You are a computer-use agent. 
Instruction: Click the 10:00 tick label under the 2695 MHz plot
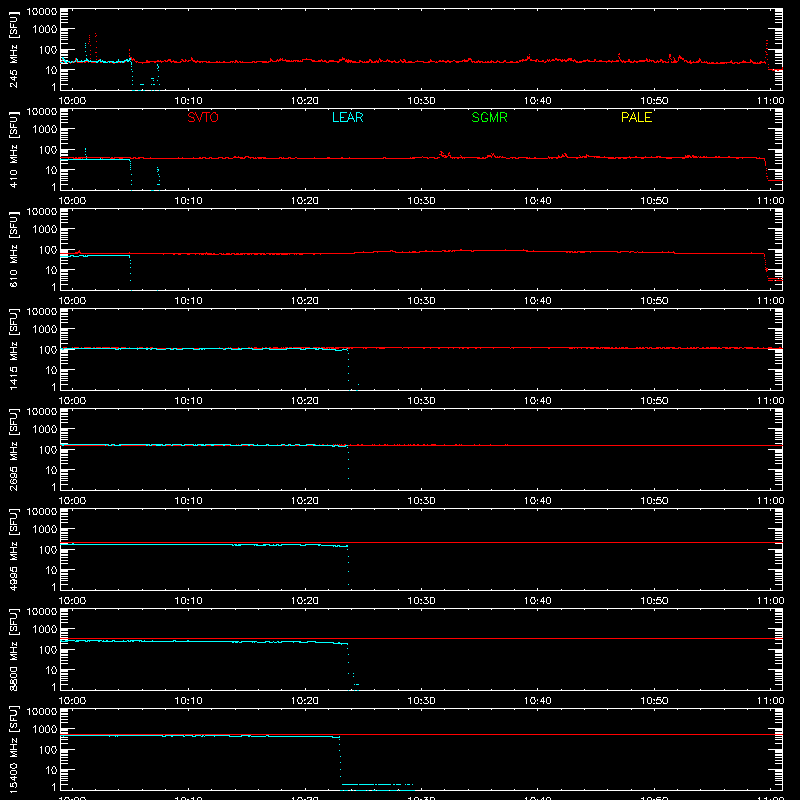[72, 501]
